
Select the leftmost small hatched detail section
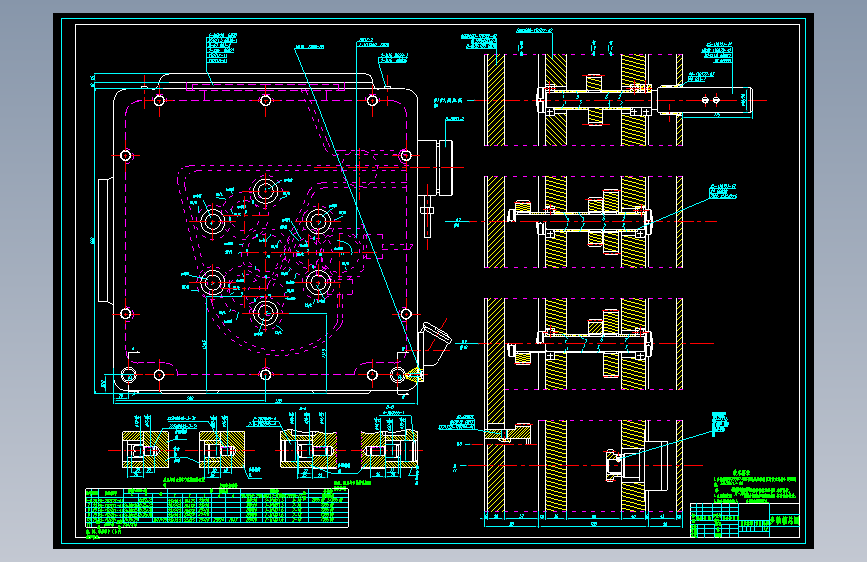click(145, 450)
